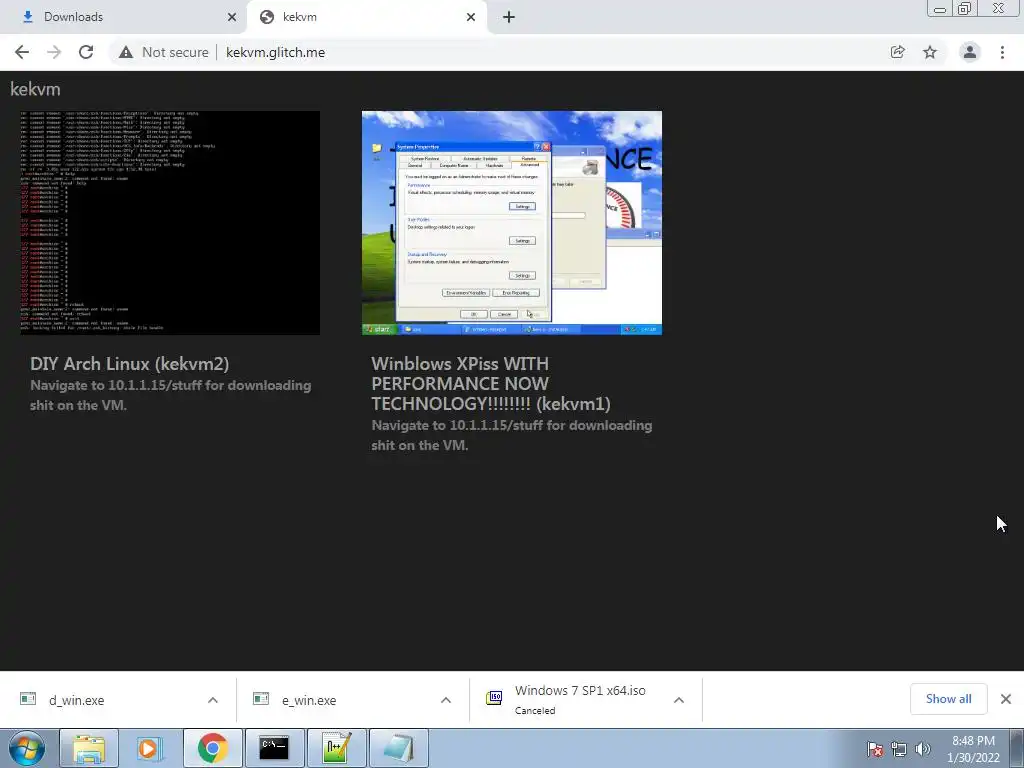Click the Action Center flag icon
The height and width of the screenshot is (768, 1024).
click(x=875, y=749)
